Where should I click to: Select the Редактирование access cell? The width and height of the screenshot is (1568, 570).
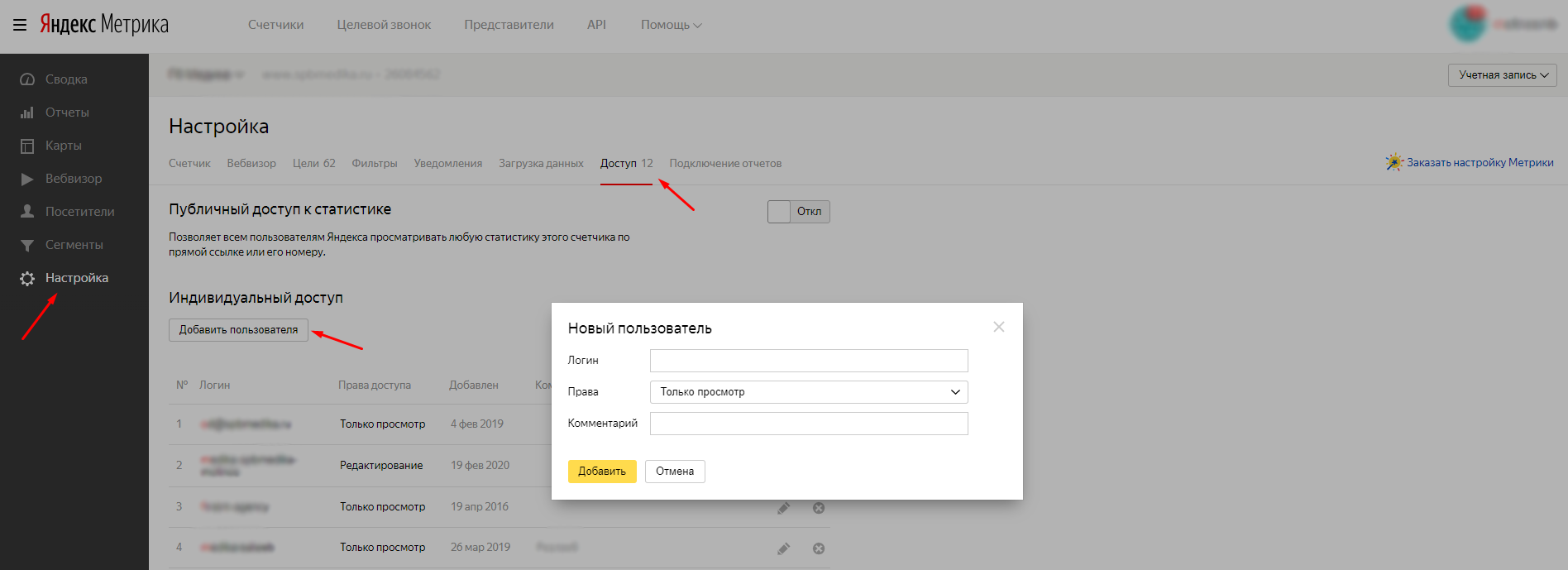click(x=381, y=466)
